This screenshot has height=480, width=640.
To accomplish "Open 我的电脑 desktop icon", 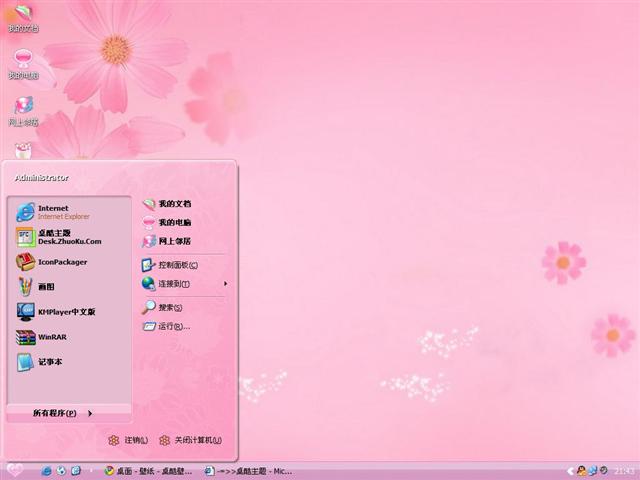I will click(x=22, y=63).
